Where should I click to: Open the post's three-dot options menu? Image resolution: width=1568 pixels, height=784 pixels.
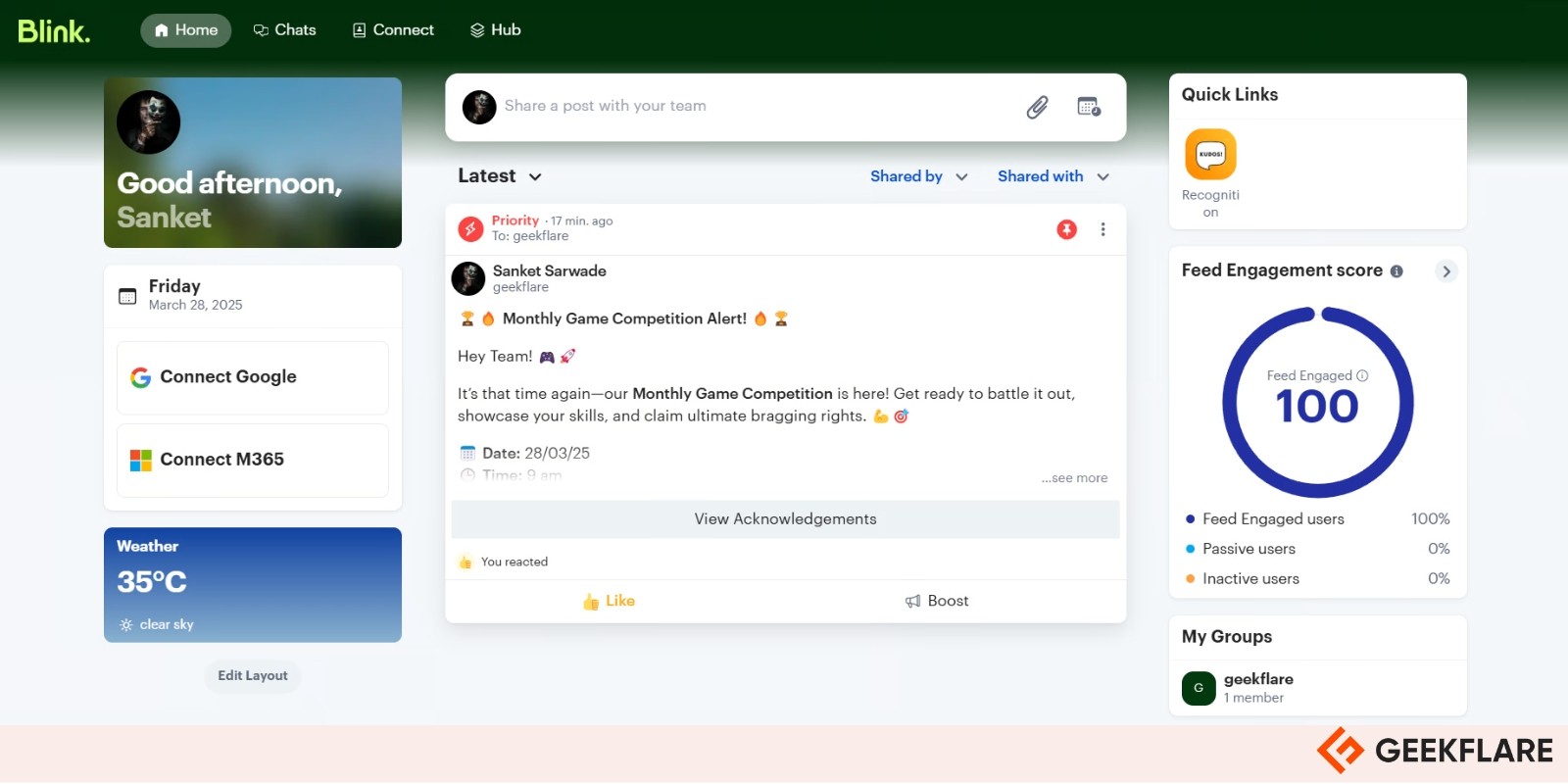(1103, 229)
